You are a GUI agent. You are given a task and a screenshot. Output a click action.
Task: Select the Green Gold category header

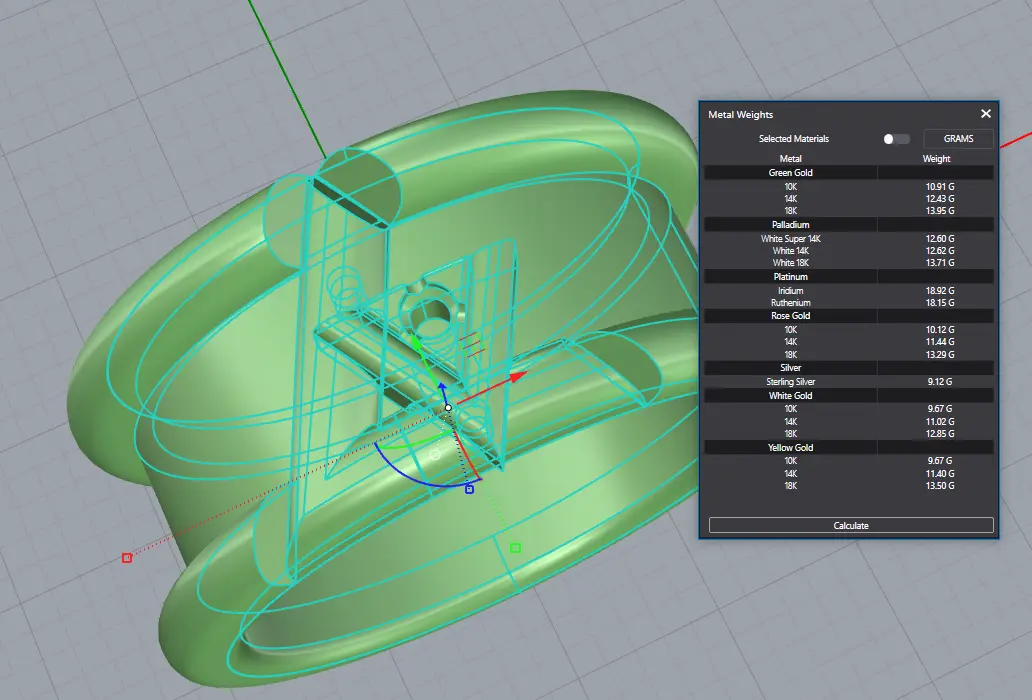[x=790, y=172]
